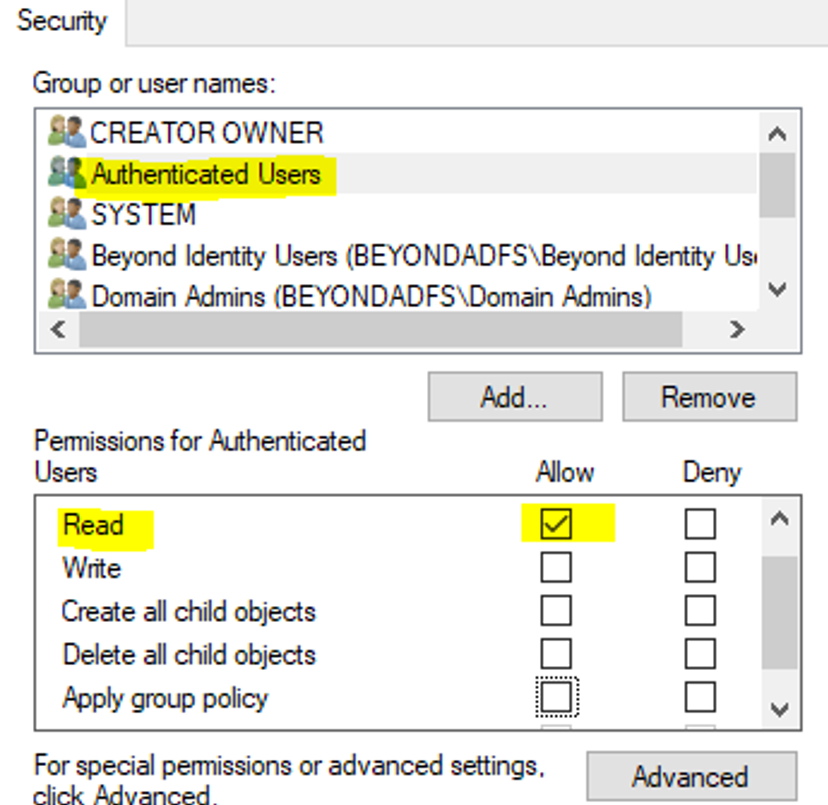Click the Domain Admins group icon
828x805 pixels.
pos(67,296)
